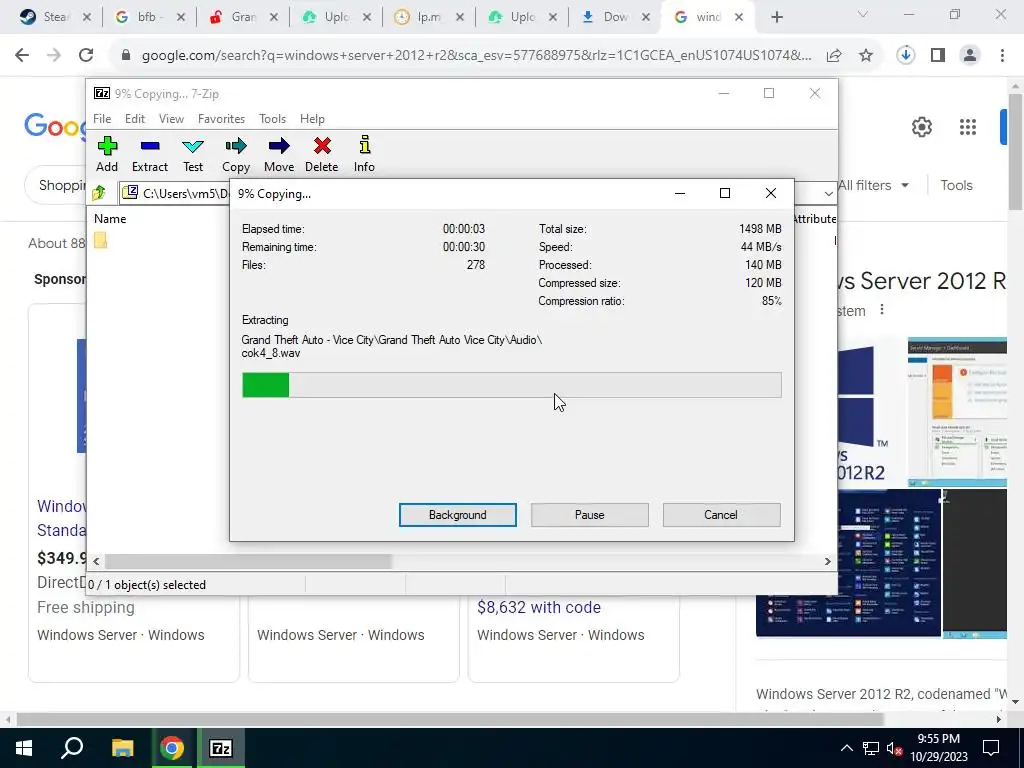Open the Chrome profile avatar
Screen dimensions: 1024x768
coord(970,56)
